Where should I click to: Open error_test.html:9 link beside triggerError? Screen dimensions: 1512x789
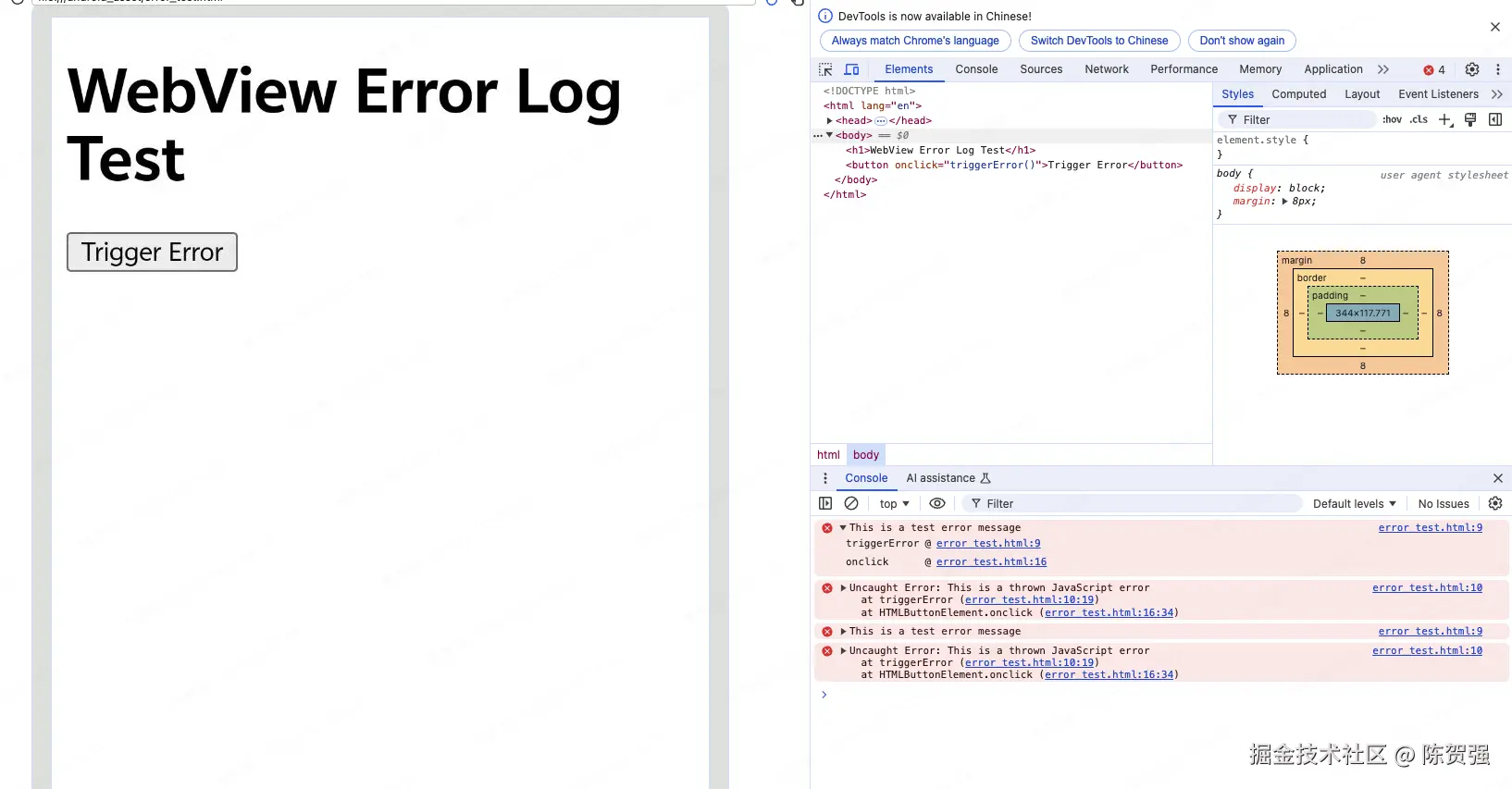[x=988, y=544]
